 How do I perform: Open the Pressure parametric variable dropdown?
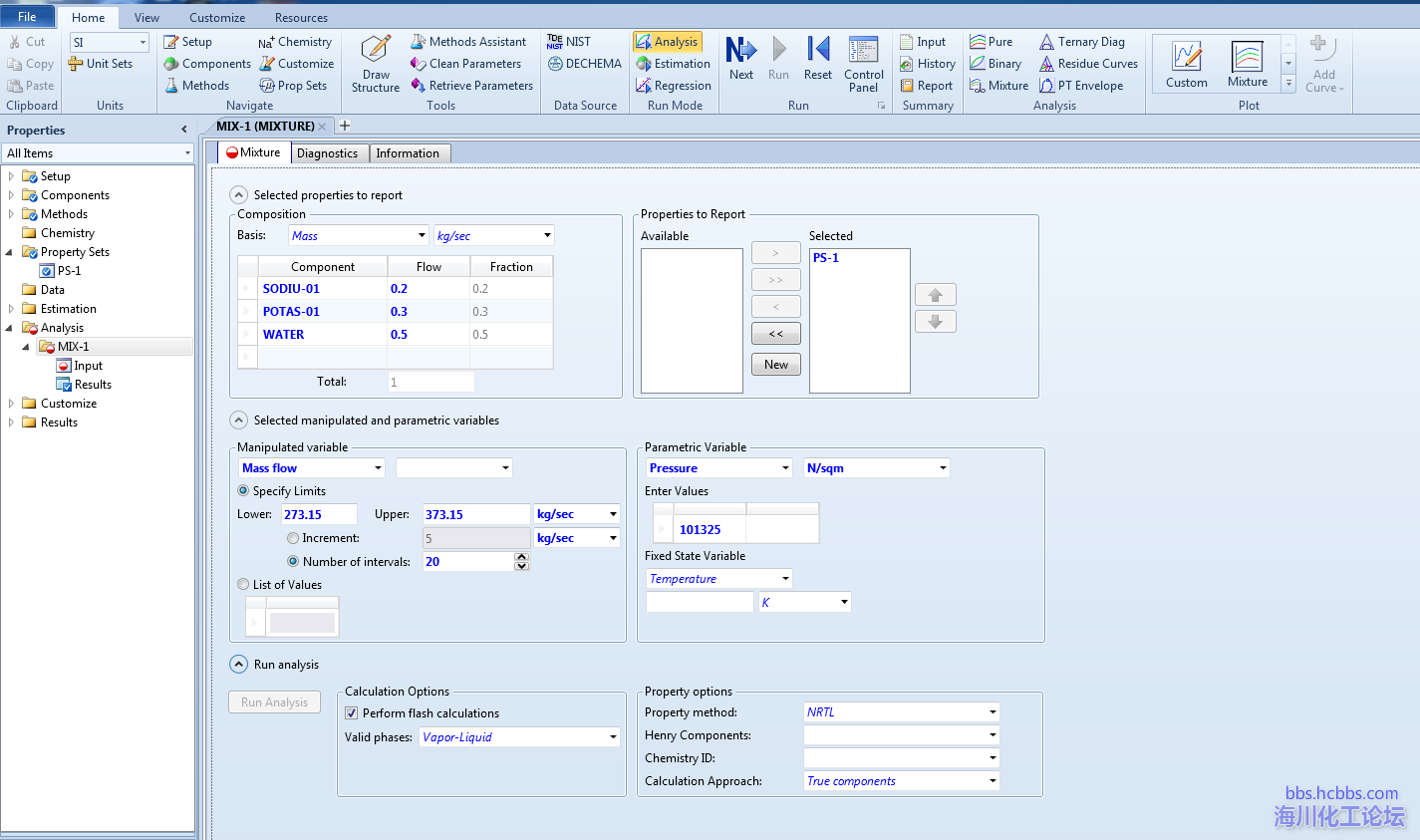pyautogui.click(x=719, y=468)
